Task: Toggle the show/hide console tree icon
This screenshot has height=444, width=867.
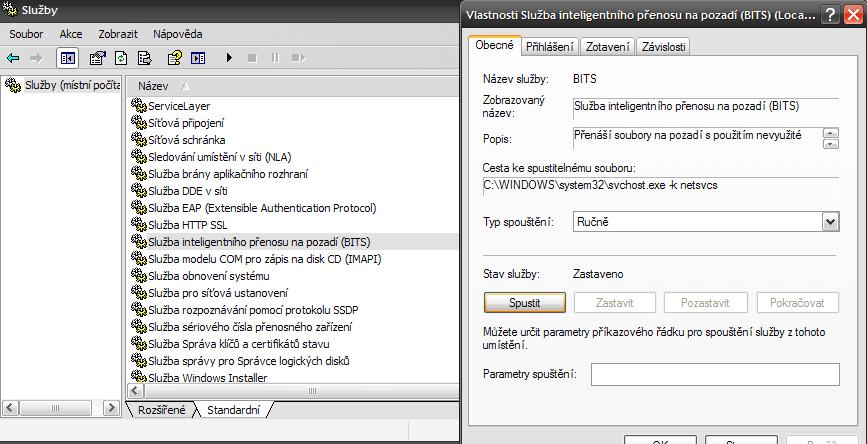Action: [67, 58]
